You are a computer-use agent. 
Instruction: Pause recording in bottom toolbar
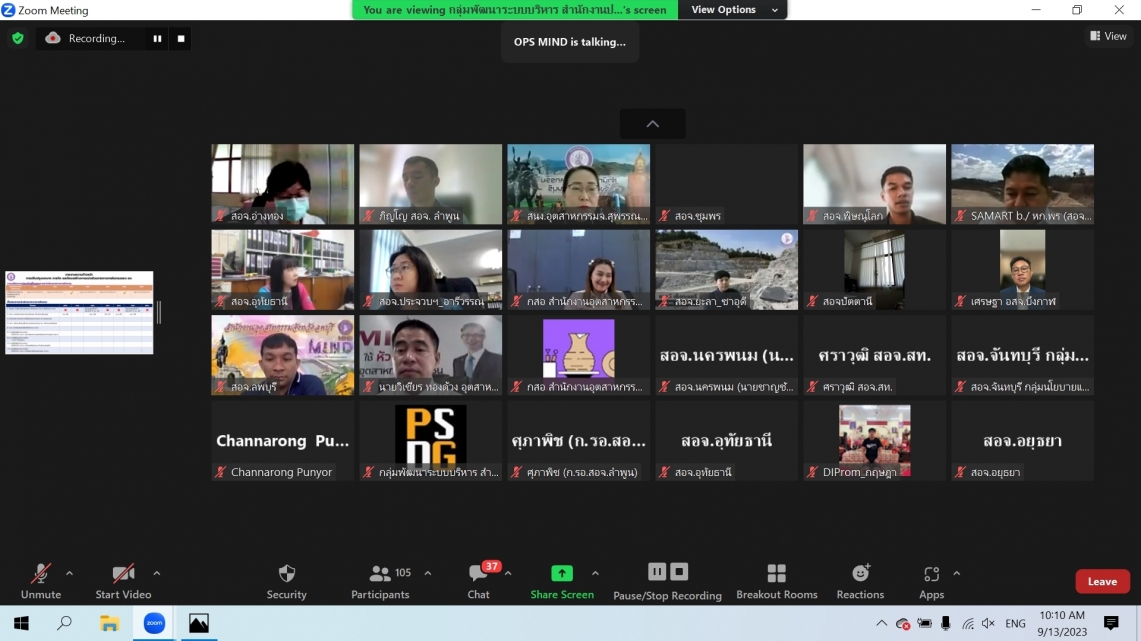pos(656,572)
